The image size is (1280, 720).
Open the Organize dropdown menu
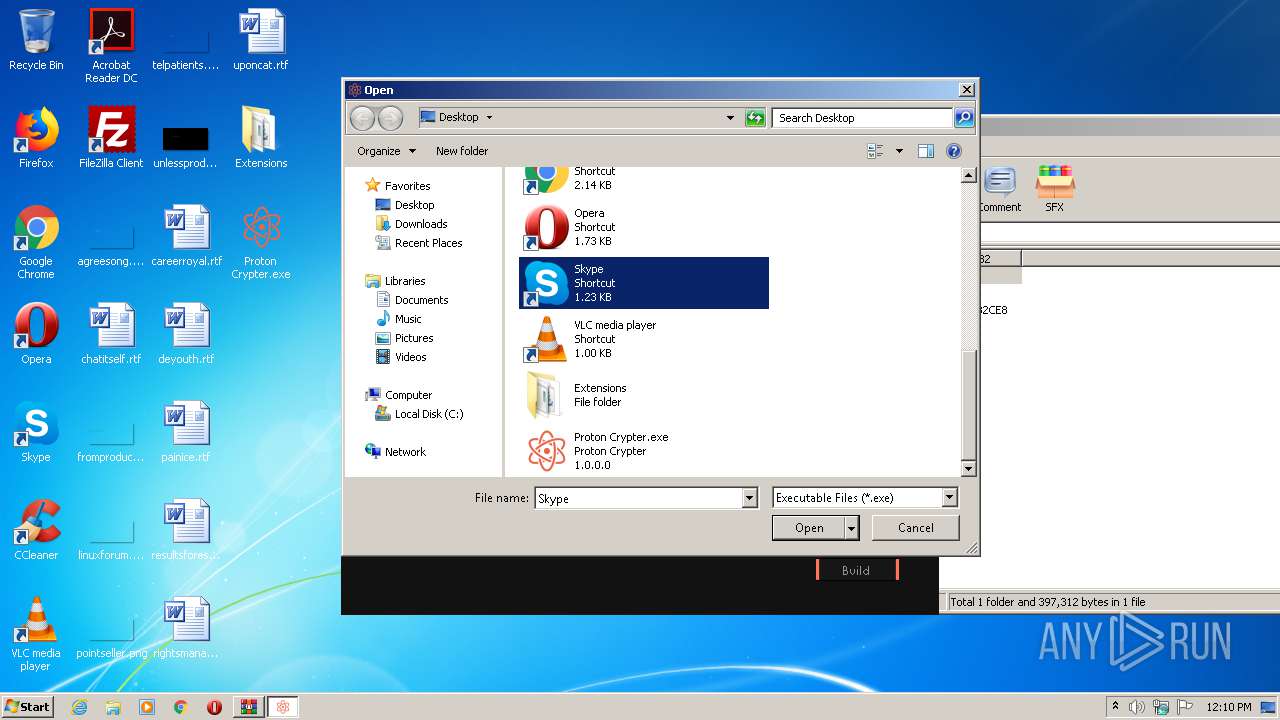[386, 151]
